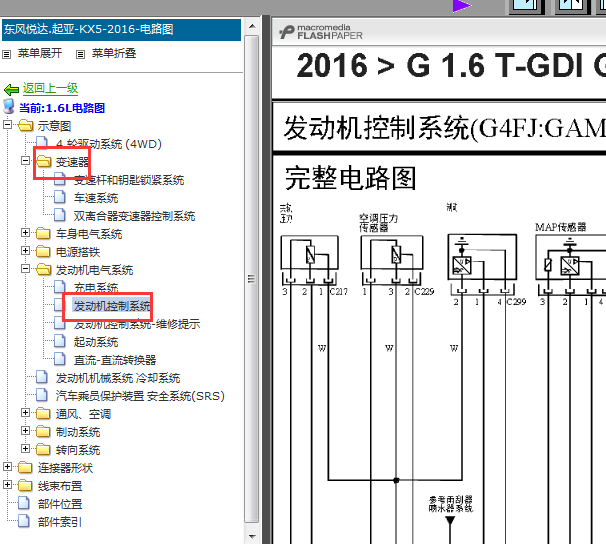Click the 部件索引 document icon

click(x=24, y=521)
